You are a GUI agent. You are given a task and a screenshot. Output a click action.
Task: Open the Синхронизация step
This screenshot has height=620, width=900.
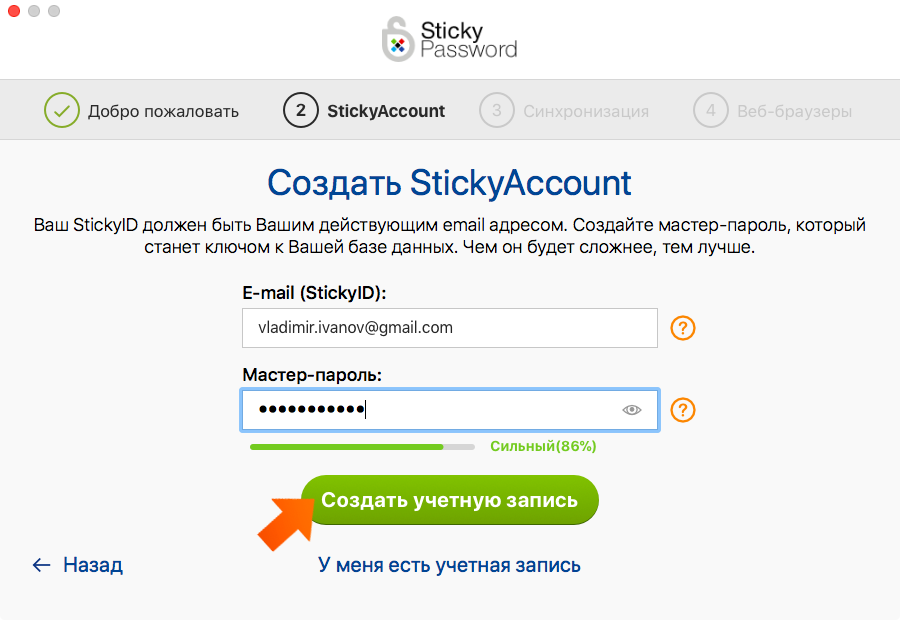coord(586,111)
